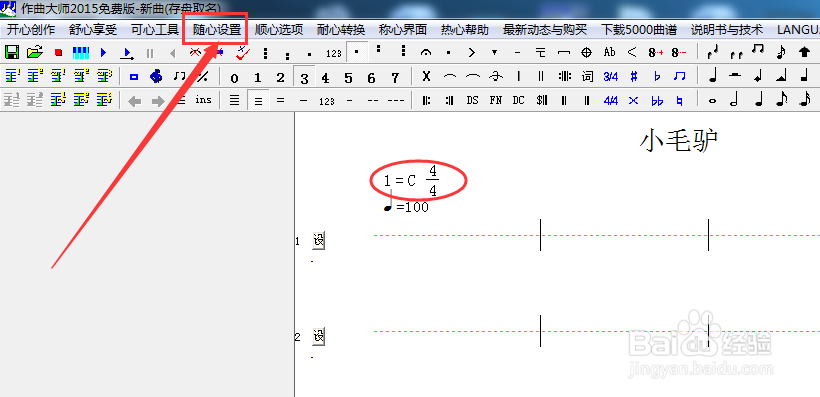Viewport: 820px width, 397px height.
Task: Open the 耐心转换 menu
Action: pos(340,29)
